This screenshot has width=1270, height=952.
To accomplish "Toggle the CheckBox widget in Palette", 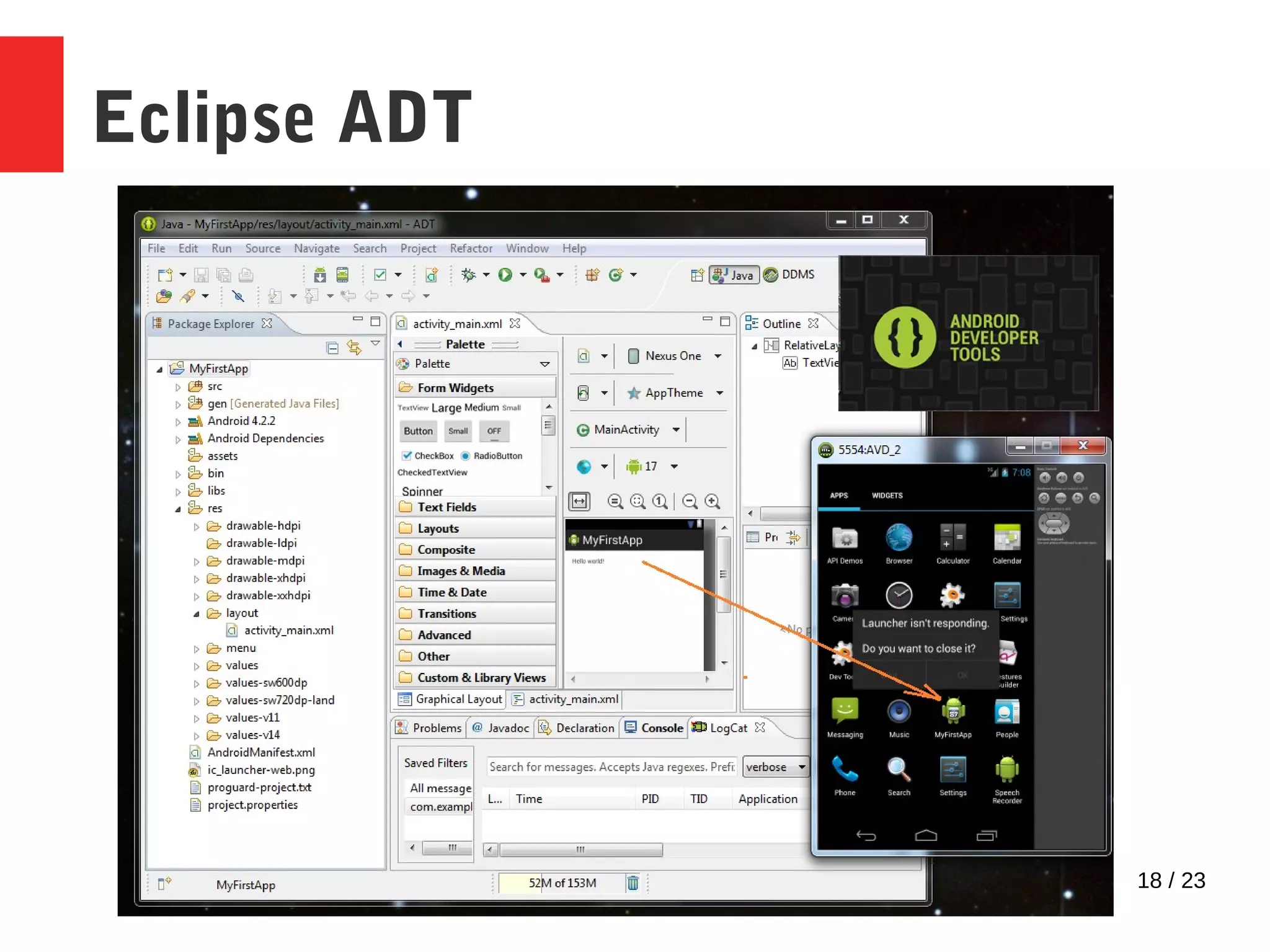I will 427,456.
